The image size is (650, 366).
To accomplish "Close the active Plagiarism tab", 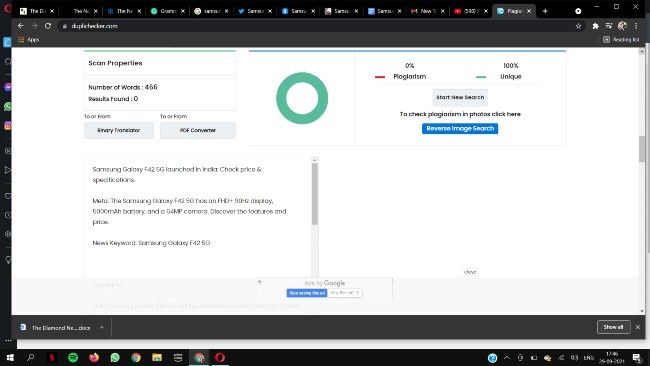I will [529, 11].
